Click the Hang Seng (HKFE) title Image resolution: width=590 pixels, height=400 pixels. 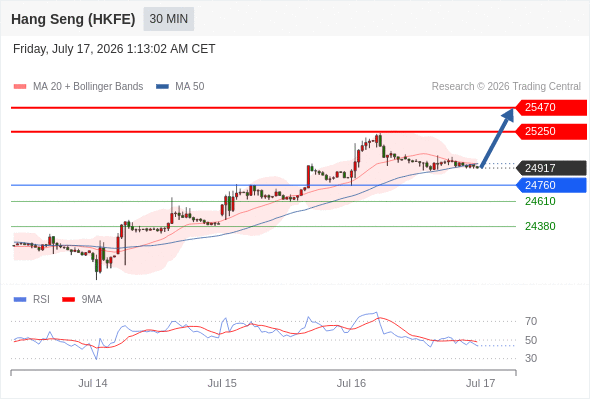(x=73, y=19)
